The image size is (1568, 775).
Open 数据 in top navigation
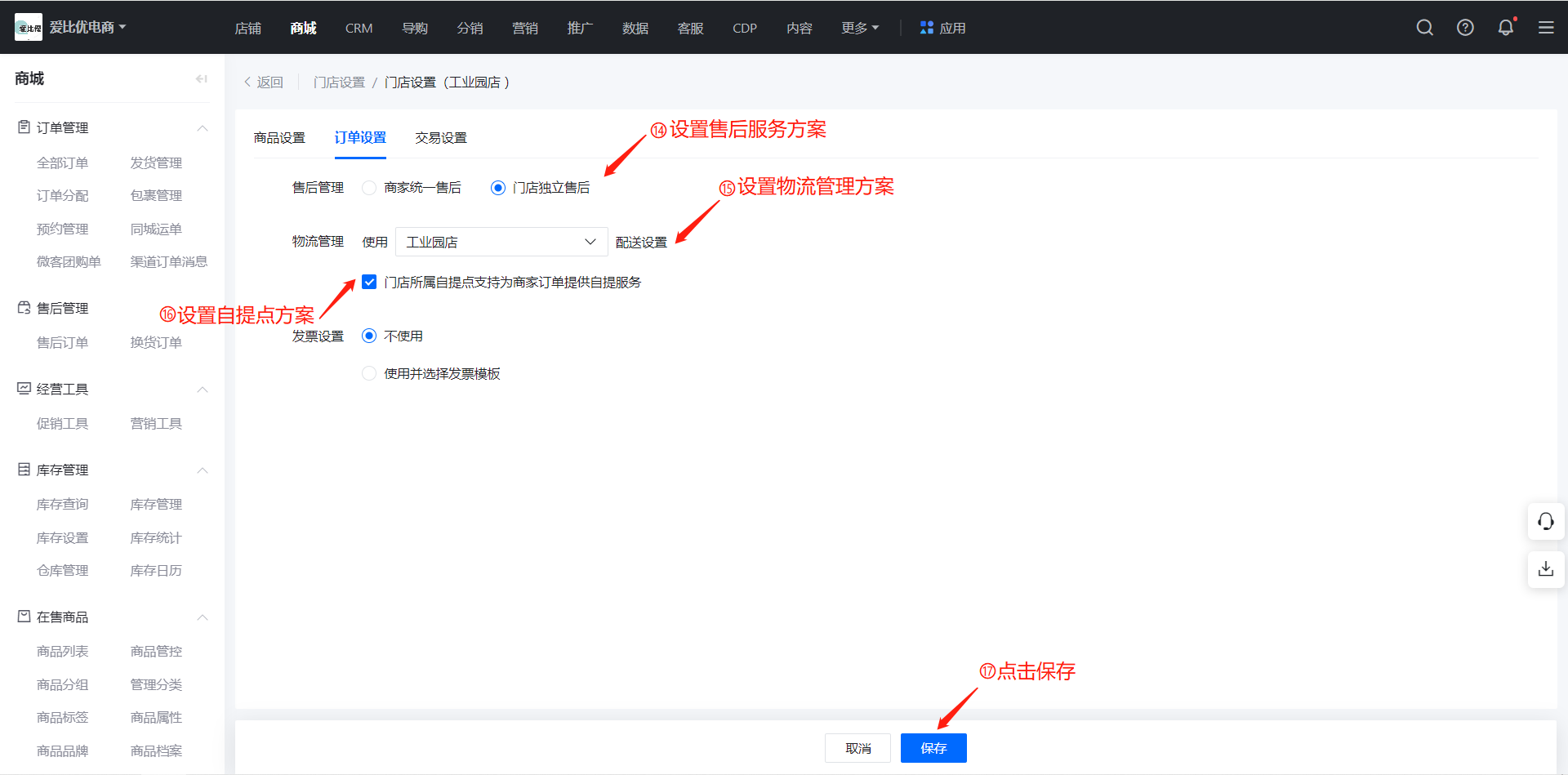(635, 28)
